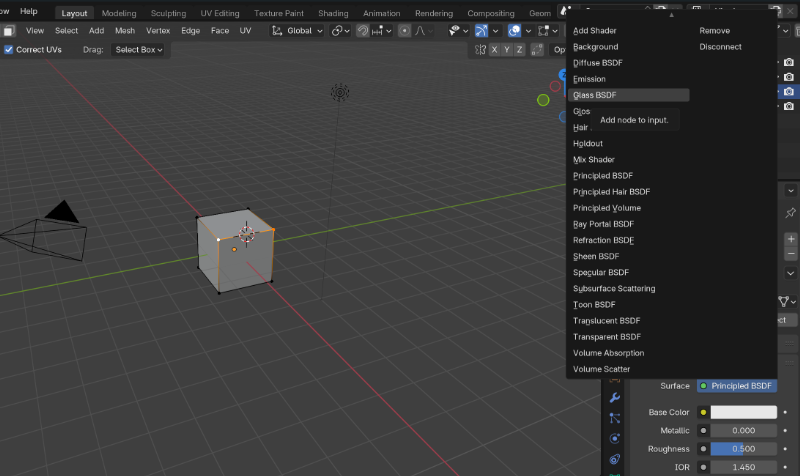Image resolution: width=800 pixels, height=476 pixels.
Task: Open the Help menu
Action: pyautogui.click(x=29, y=11)
